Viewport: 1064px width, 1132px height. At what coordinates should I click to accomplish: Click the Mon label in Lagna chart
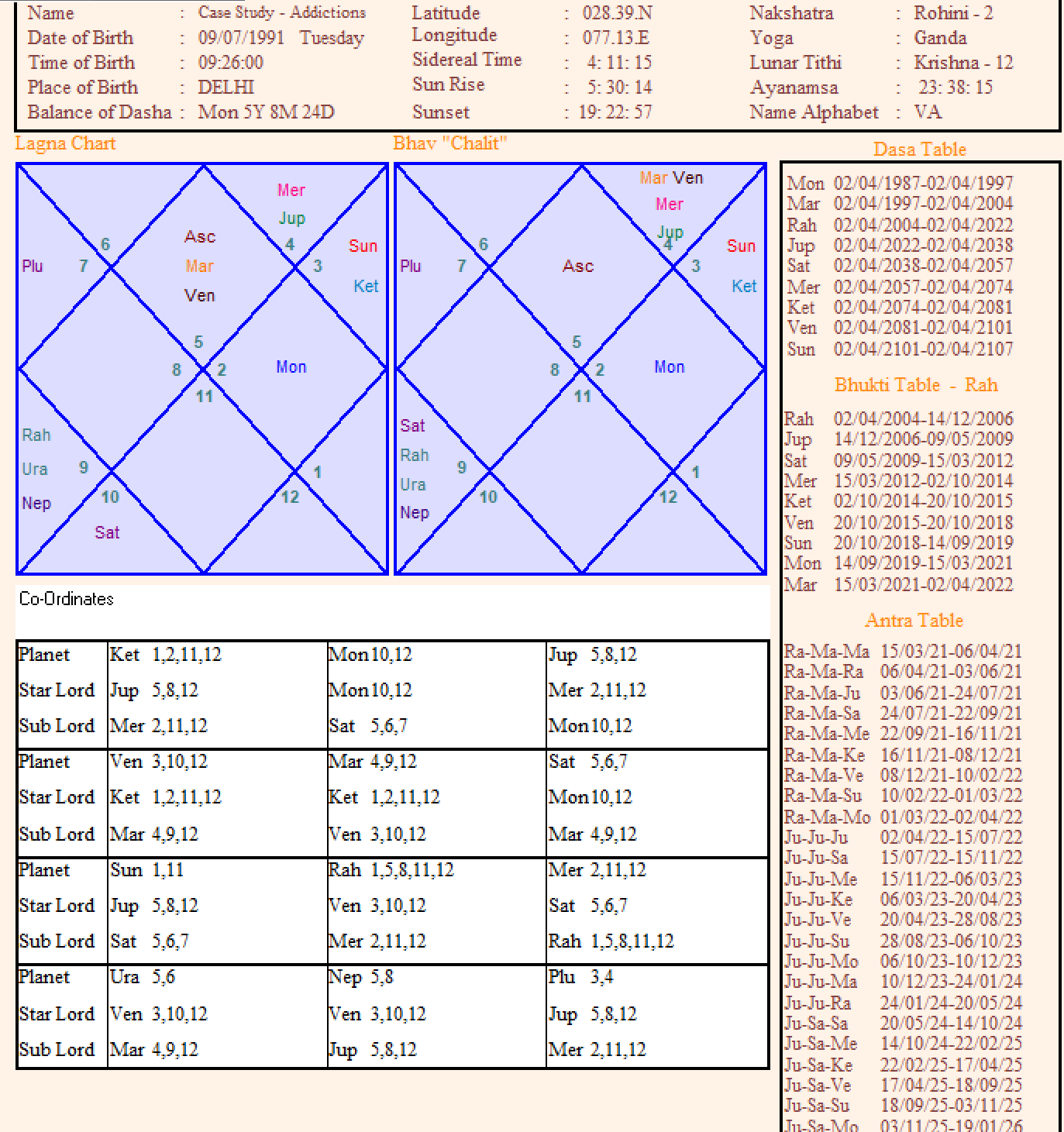(x=291, y=367)
